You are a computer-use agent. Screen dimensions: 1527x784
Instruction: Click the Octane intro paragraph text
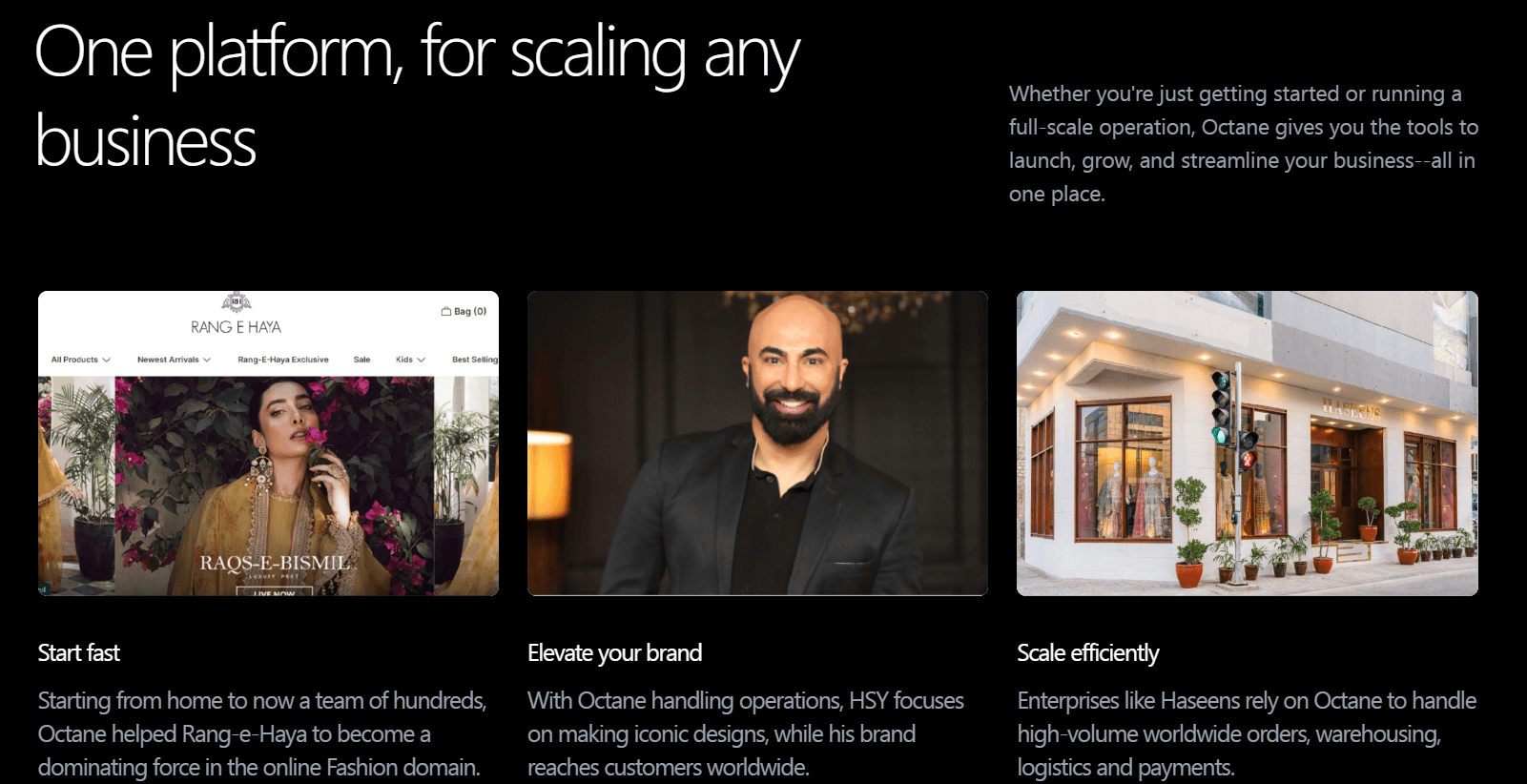tap(1244, 144)
